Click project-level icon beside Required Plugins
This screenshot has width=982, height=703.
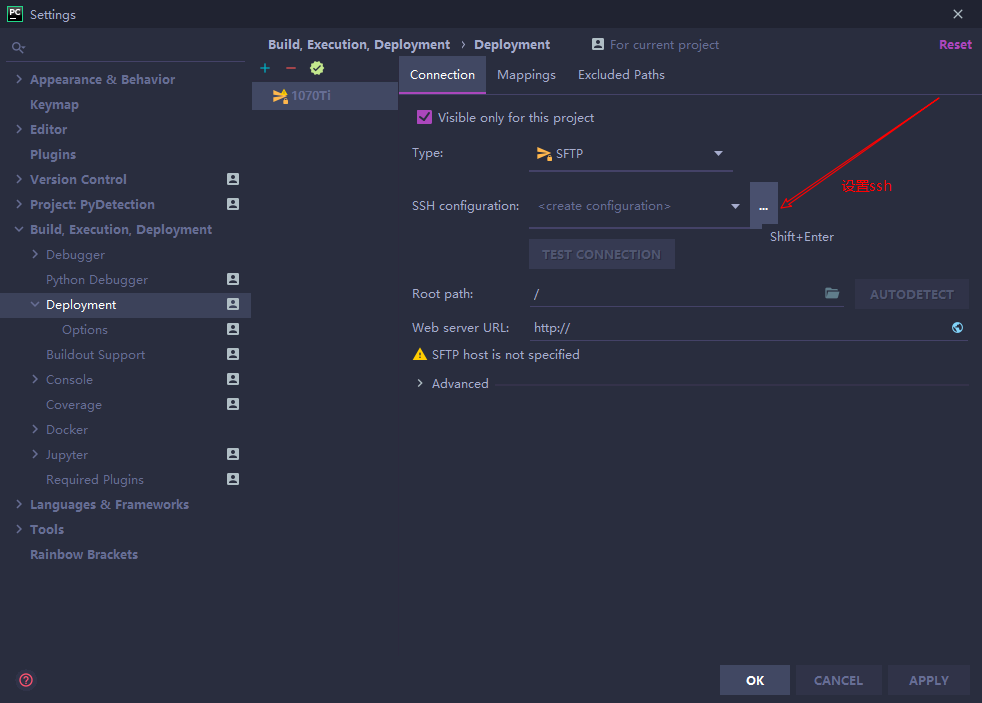(233, 480)
